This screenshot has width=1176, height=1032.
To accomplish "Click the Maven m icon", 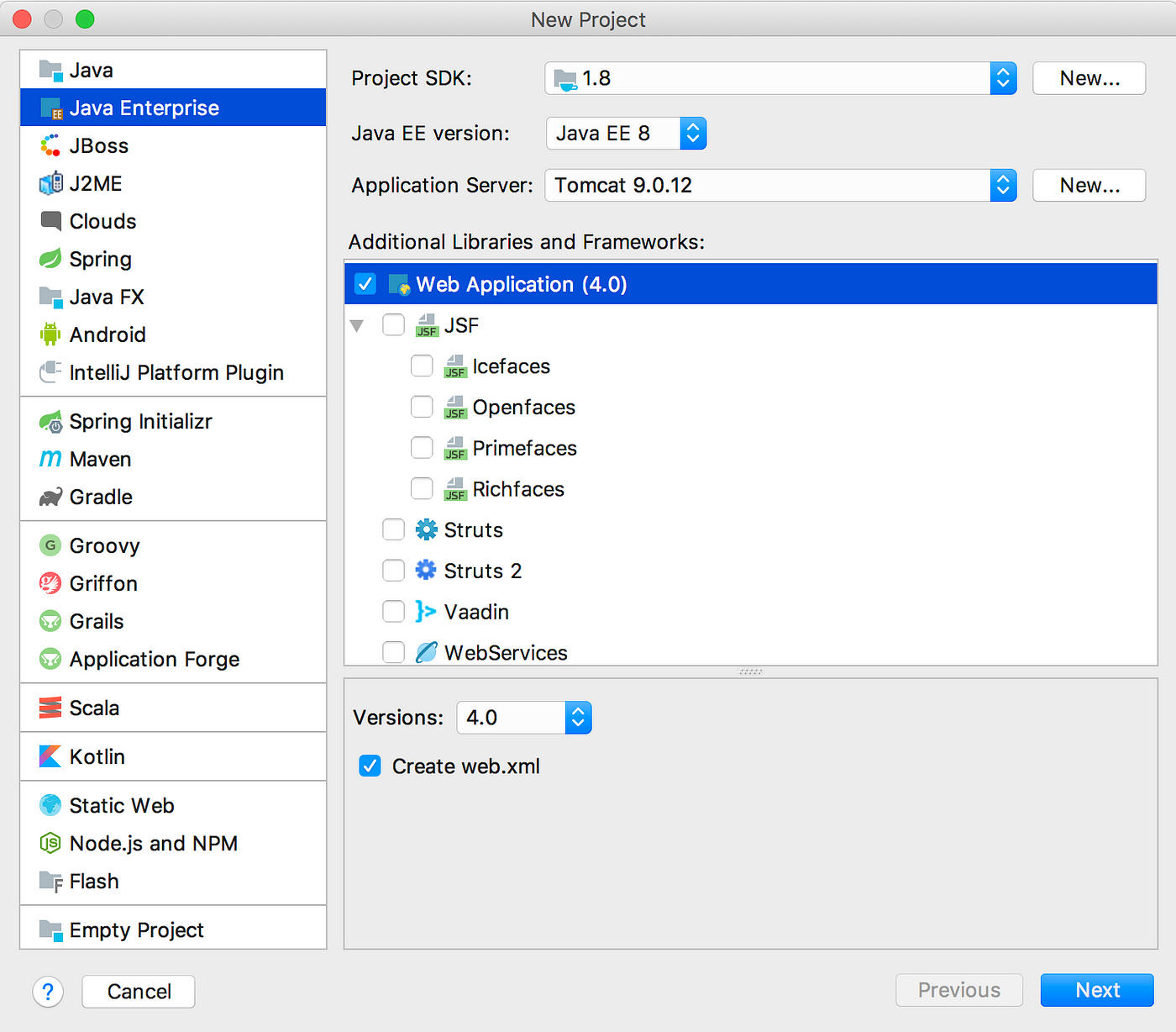I will click(50, 460).
